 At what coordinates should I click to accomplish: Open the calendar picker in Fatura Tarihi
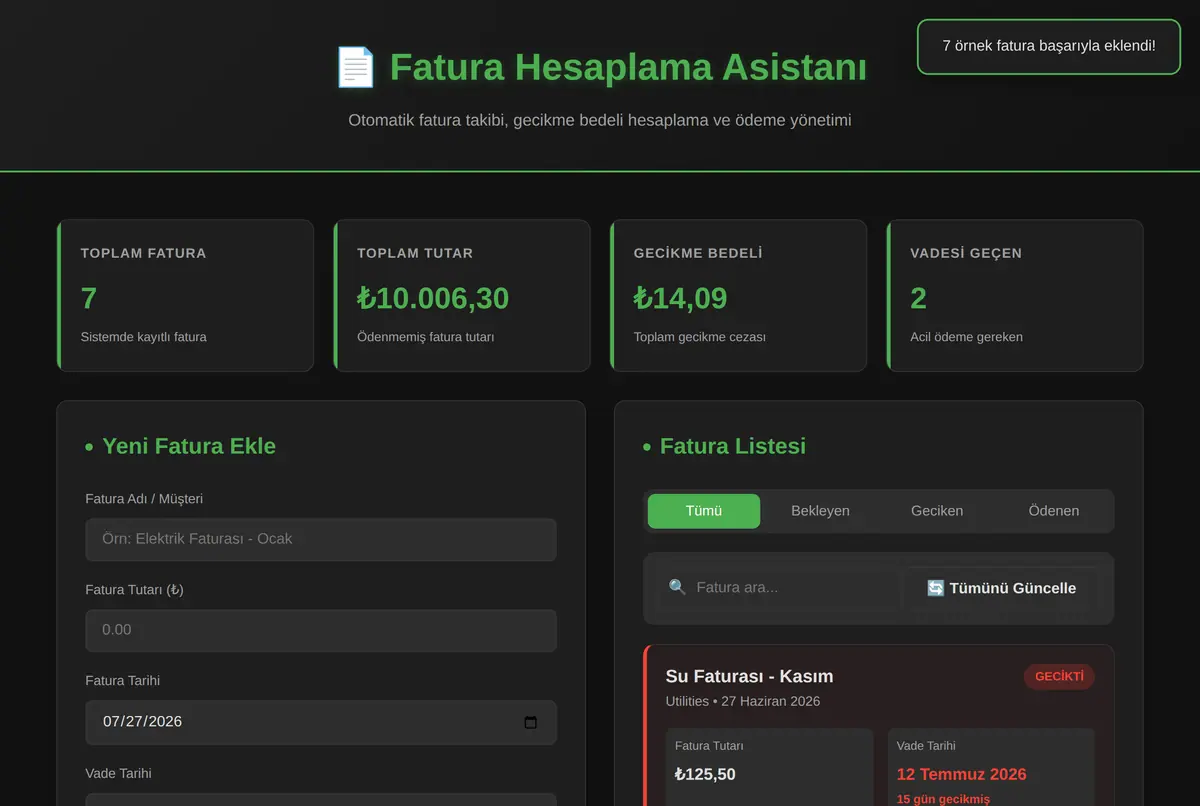pos(531,722)
